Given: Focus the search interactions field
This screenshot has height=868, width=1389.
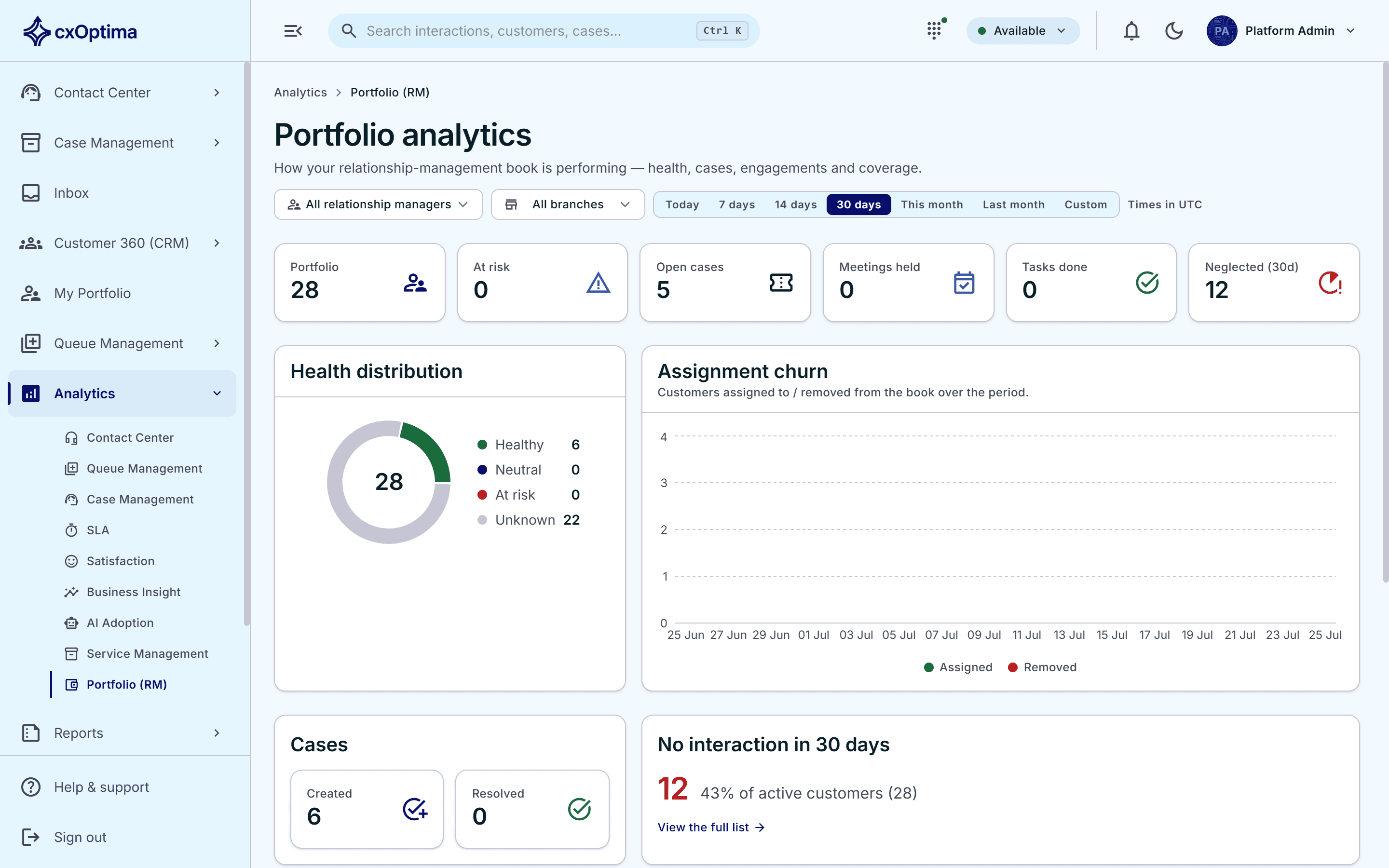Looking at the screenshot, I should [544, 31].
